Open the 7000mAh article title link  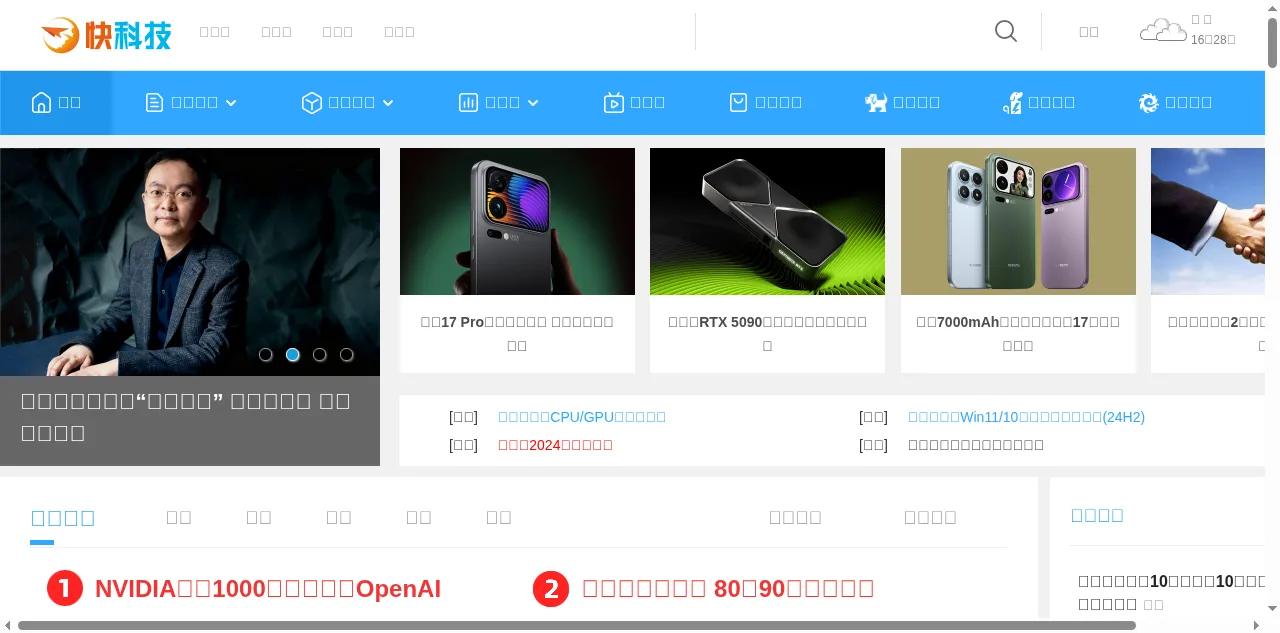(1018, 334)
